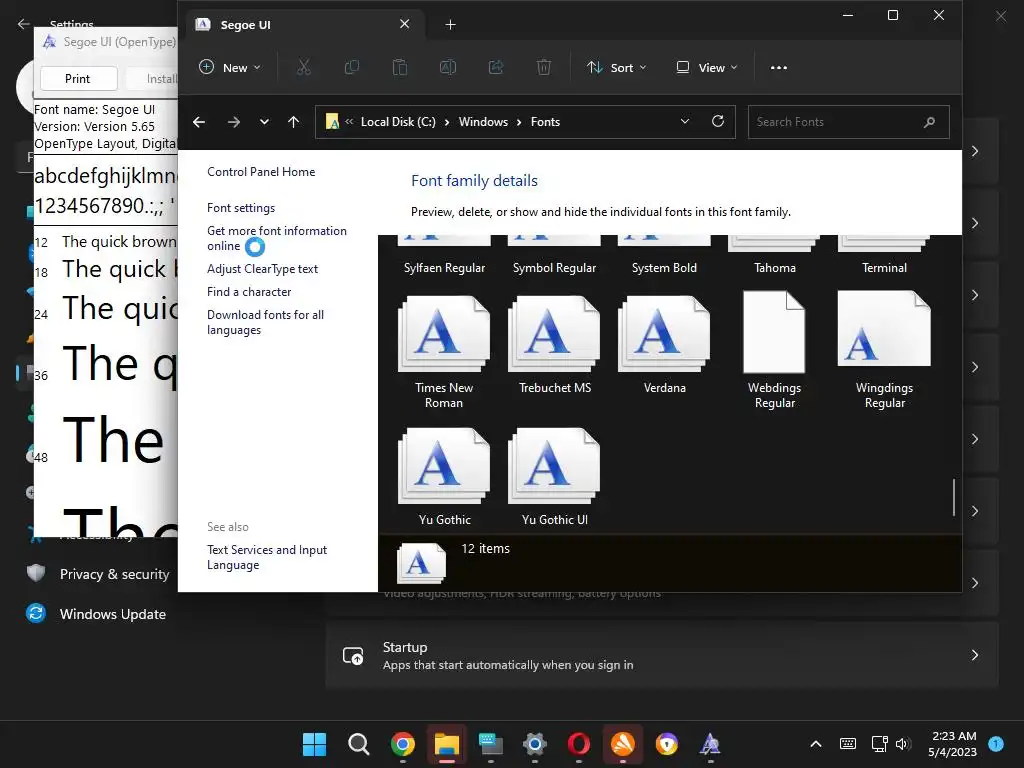Click Fonts in the address breadcrumb
Image resolution: width=1024 pixels, height=768 pixels.
(x=545, y=122)
